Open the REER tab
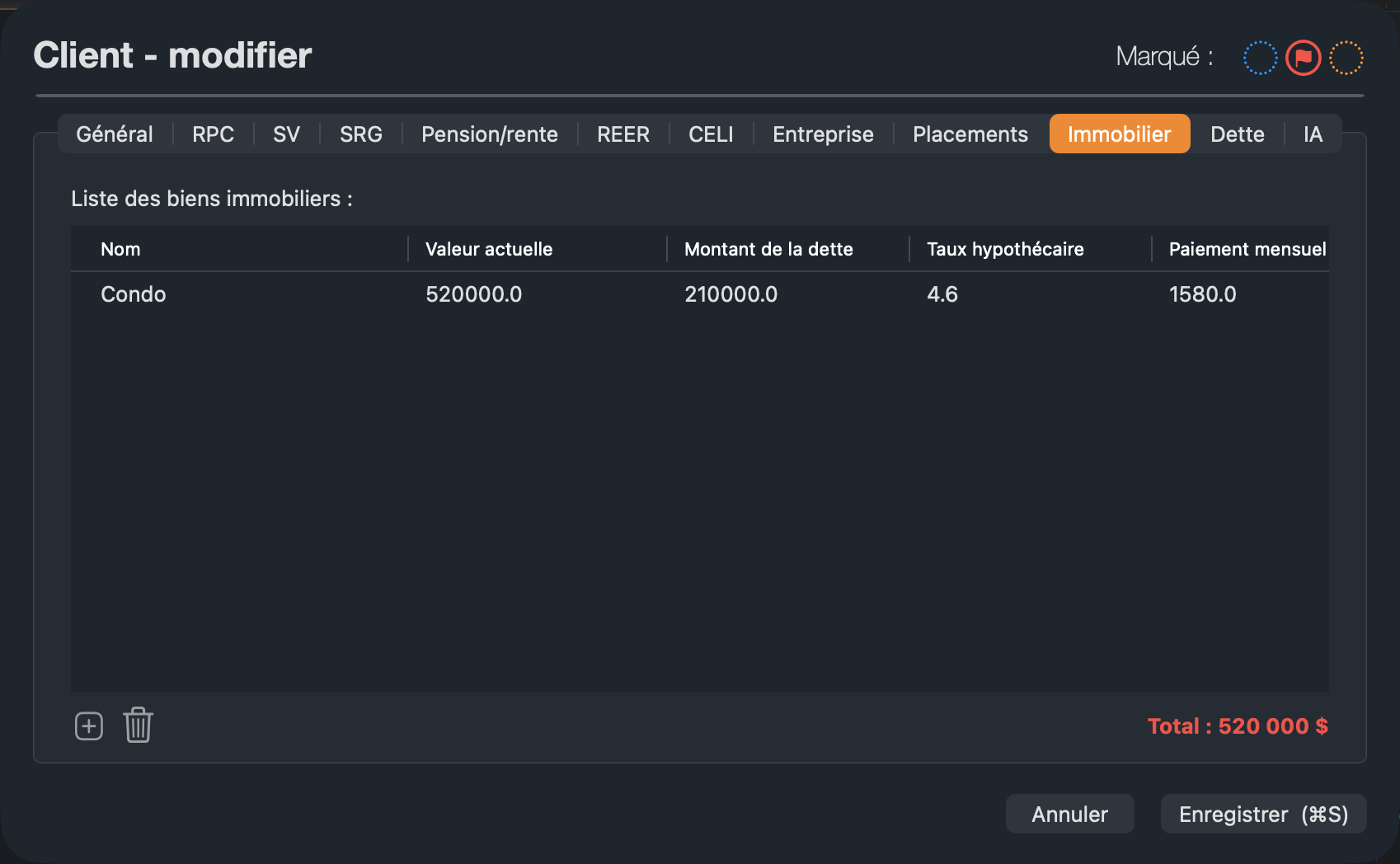Viewport: 1400px width, 864px height. click(x=623, y=134)
